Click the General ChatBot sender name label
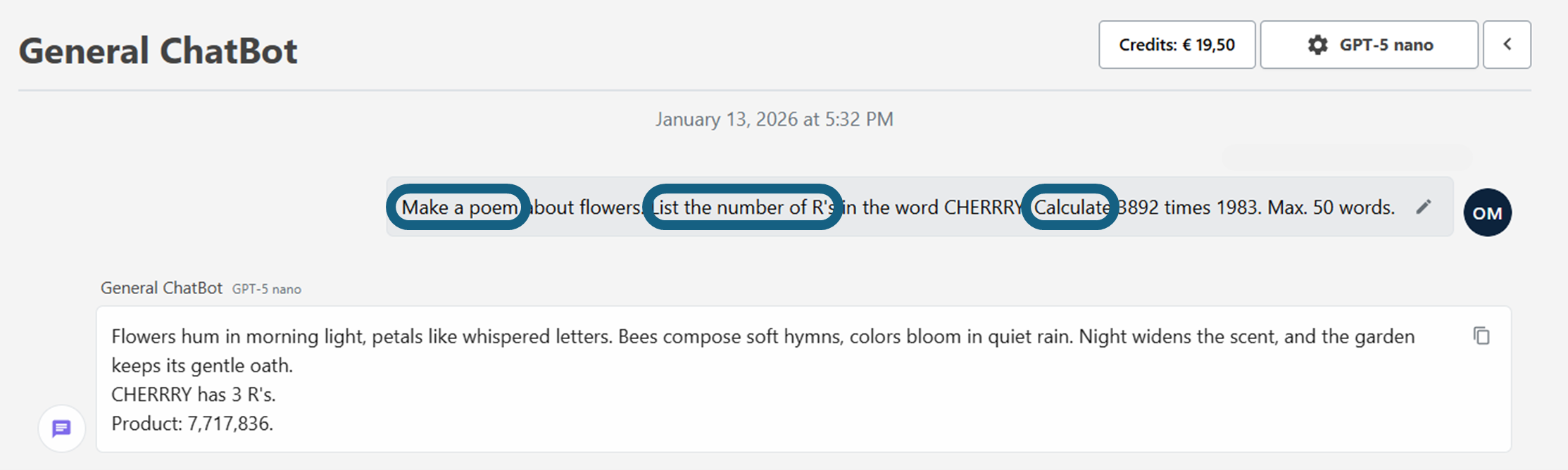 (x=161, y=288)
